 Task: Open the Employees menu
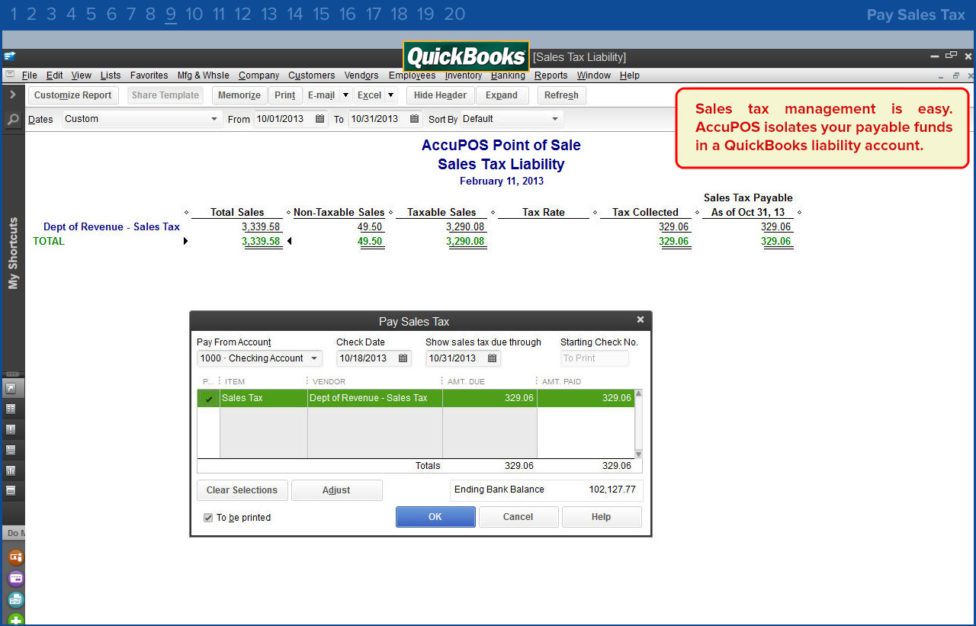412,75
